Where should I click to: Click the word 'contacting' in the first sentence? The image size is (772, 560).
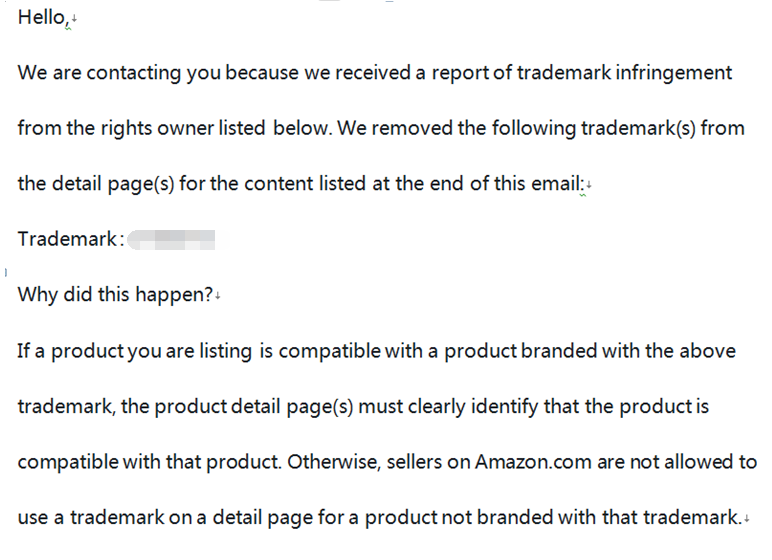click(x=134, y=73)
